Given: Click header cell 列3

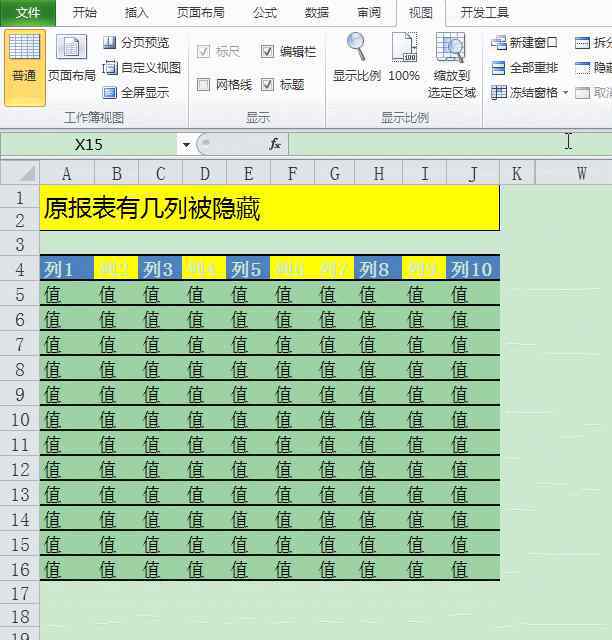Looking at the screenshot, I should [160, 269].
